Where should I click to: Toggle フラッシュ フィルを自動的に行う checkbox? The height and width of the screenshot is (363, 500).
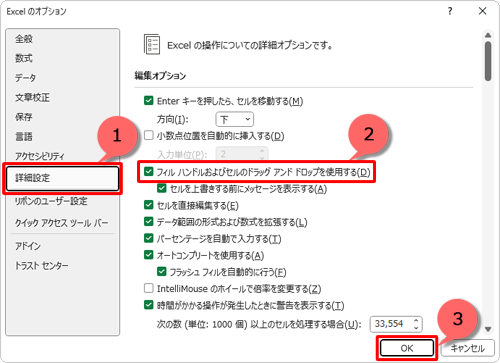(x=162, y=271)
